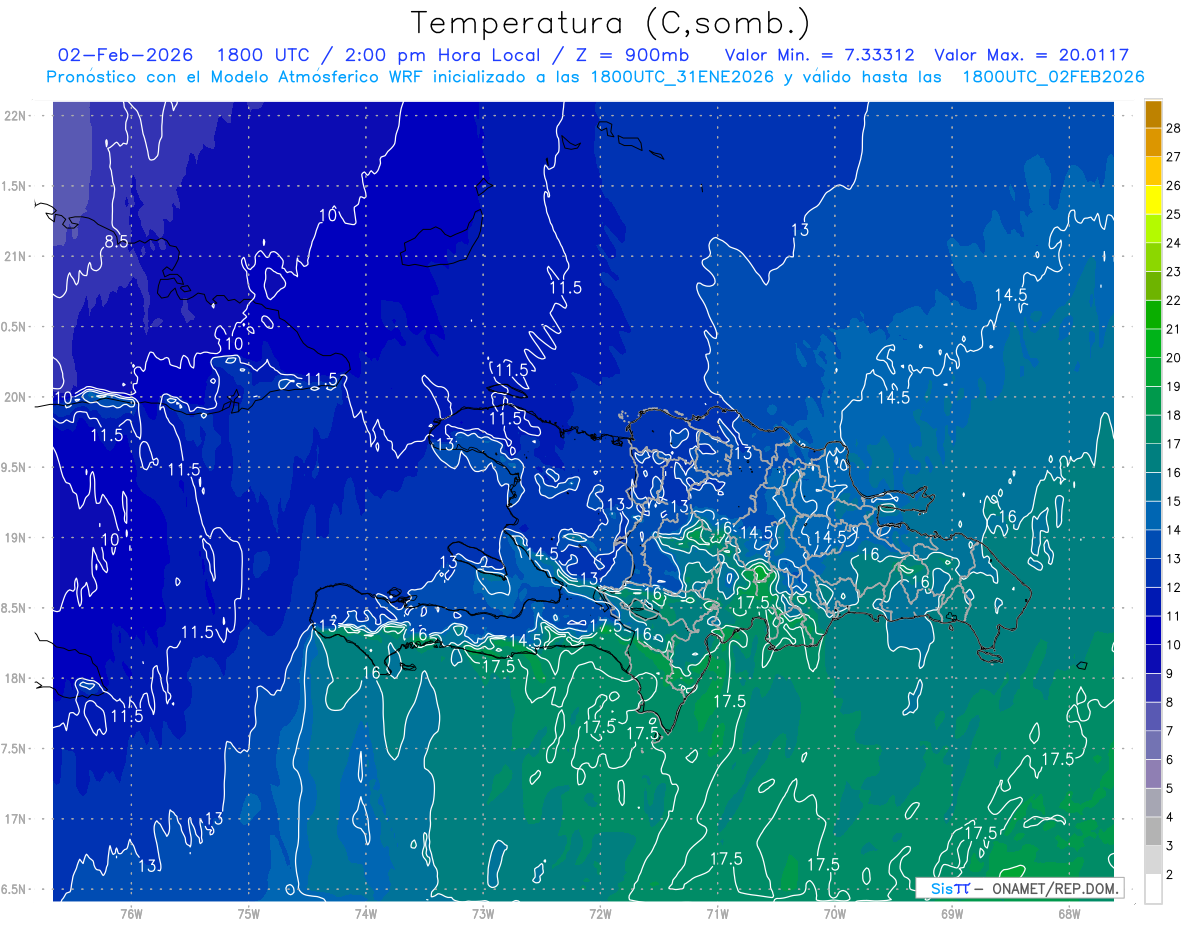Click the "ONAMET/REP.DOM." credit label
The image size is (1200, 927).
[1055, 889]
